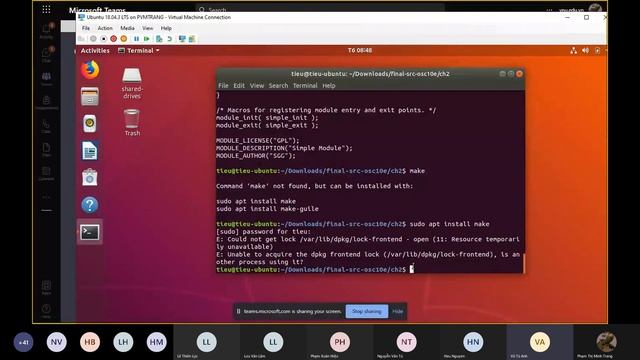Select the HN participant tile
The width and height of the screenshot is (640, 360).
tap(473, 342)
